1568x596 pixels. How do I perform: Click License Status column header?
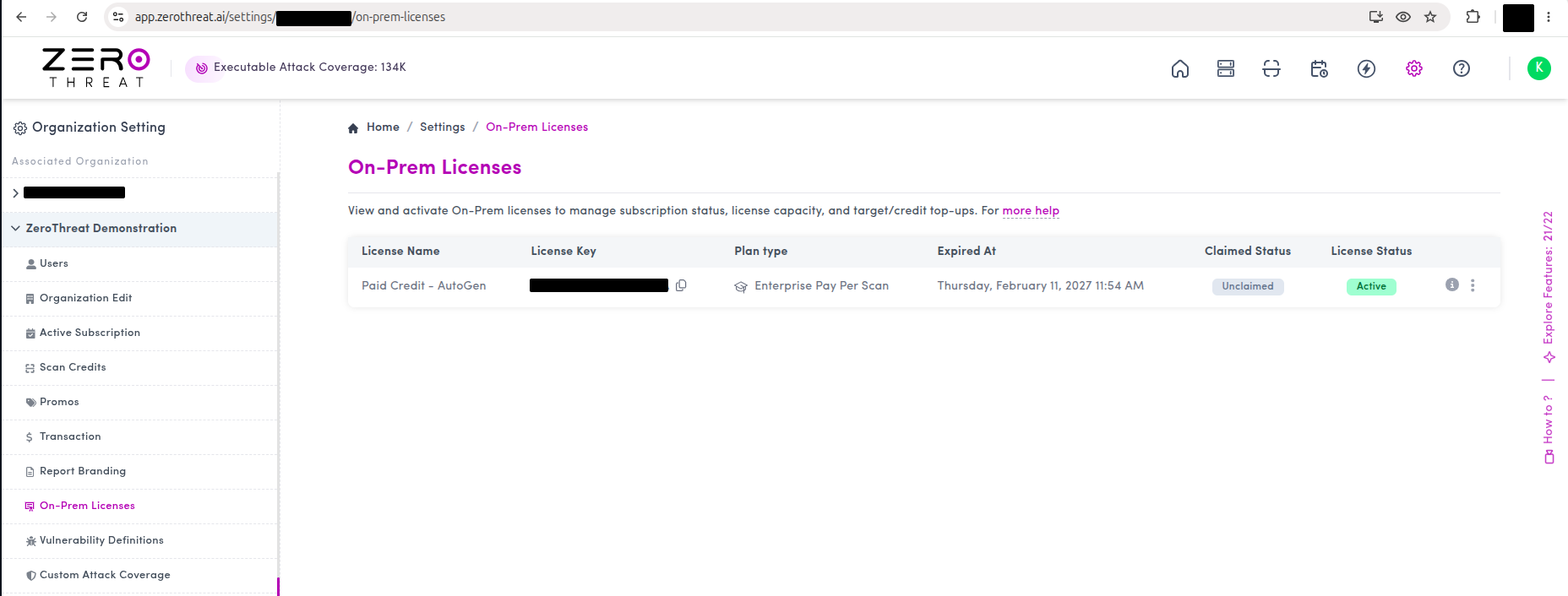coord(1371,252)
